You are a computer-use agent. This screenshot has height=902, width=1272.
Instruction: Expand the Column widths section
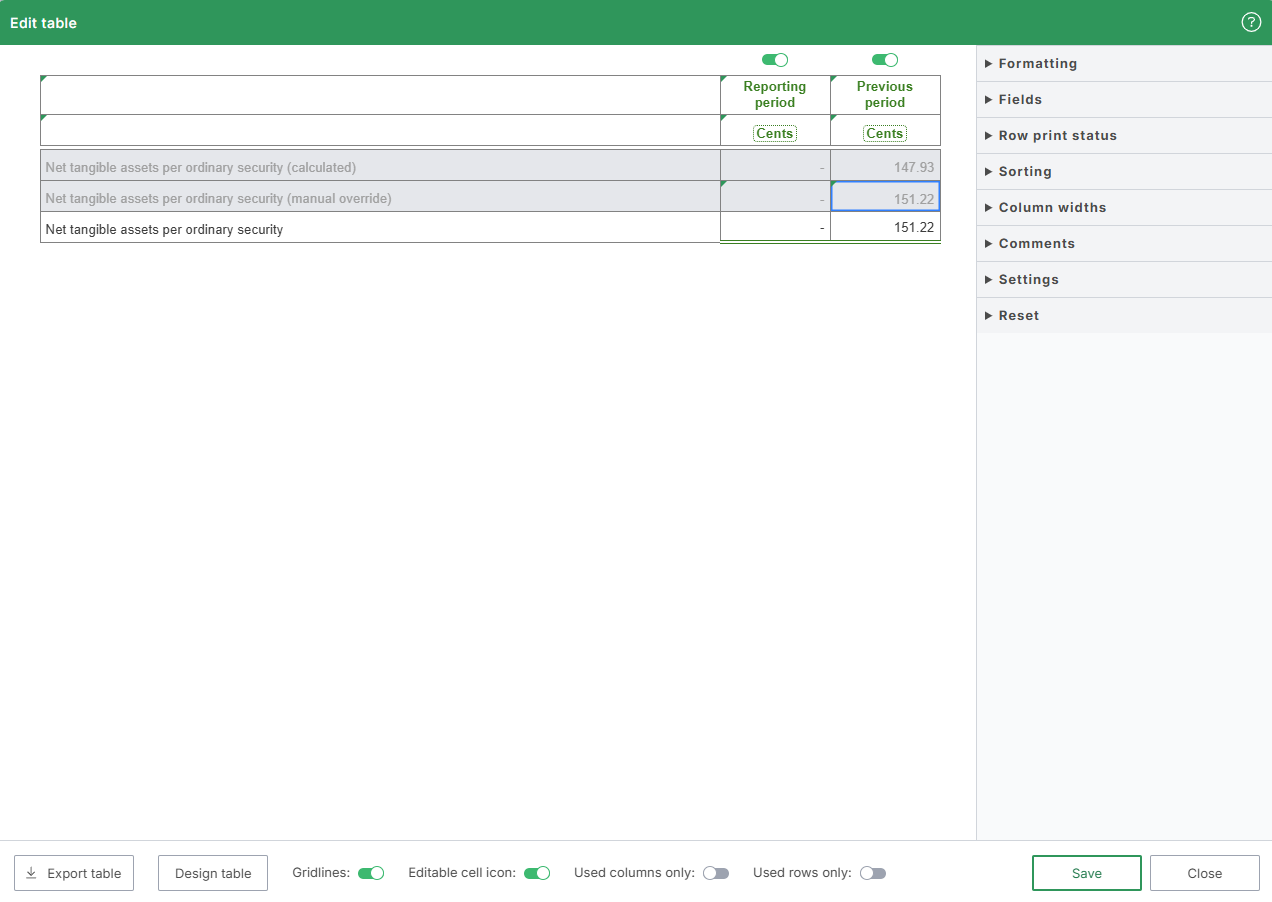(1052, 207)
